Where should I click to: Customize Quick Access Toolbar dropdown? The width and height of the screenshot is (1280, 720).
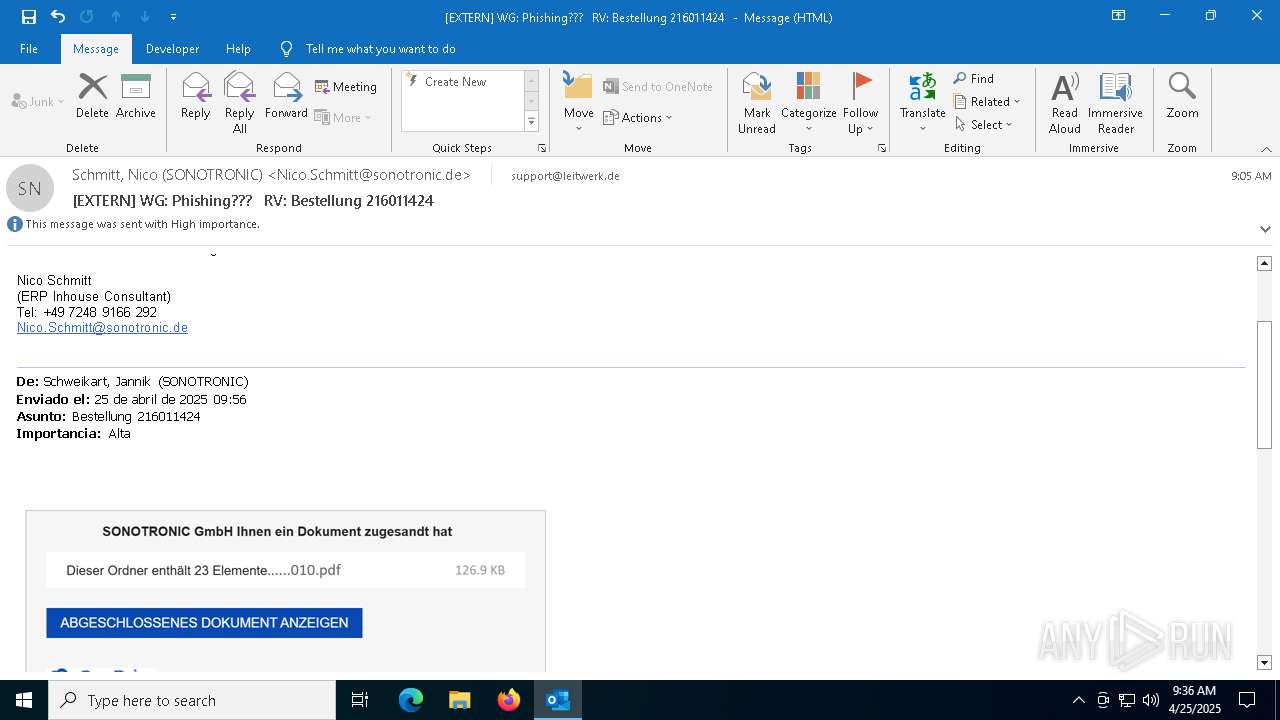point(173,17)
